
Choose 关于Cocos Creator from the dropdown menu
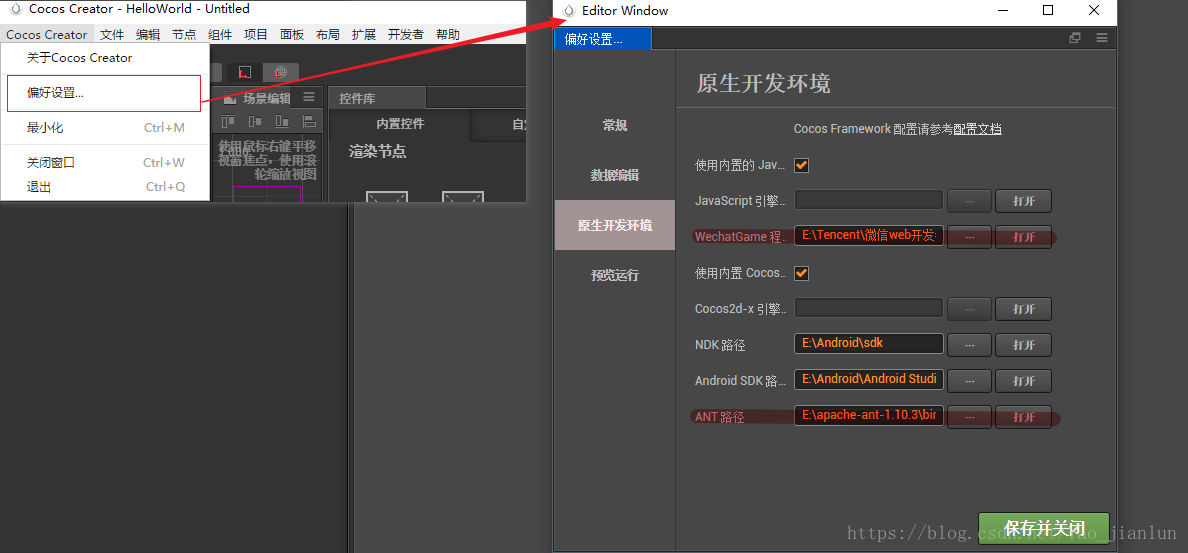coord(105,58)
